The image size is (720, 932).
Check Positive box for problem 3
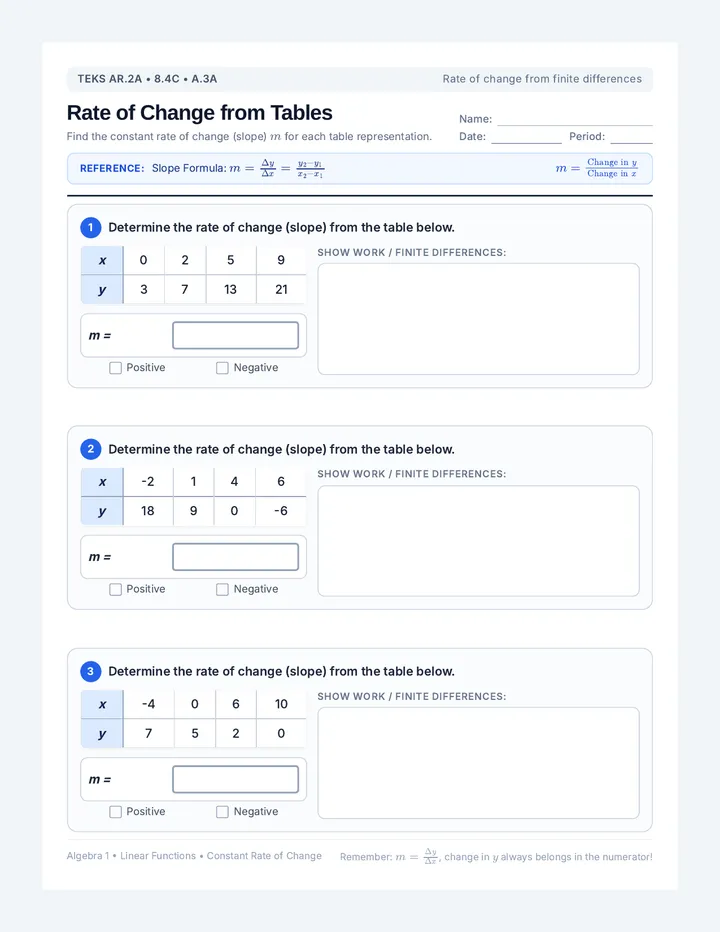coord(115,811)
